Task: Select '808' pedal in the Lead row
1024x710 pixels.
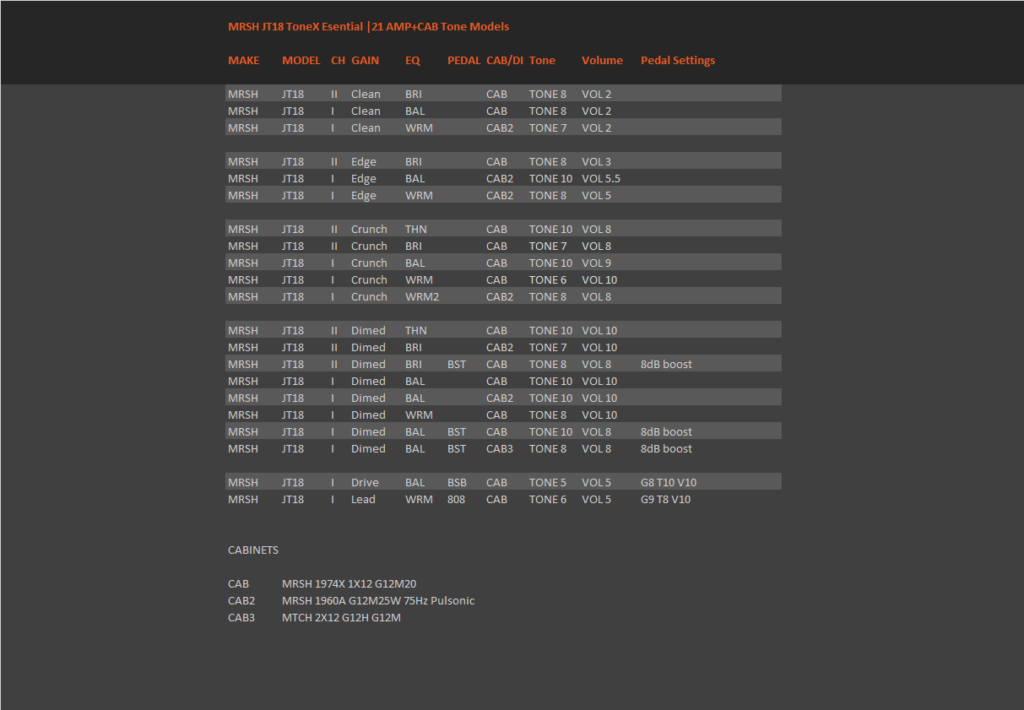Action: pos(456,499)
